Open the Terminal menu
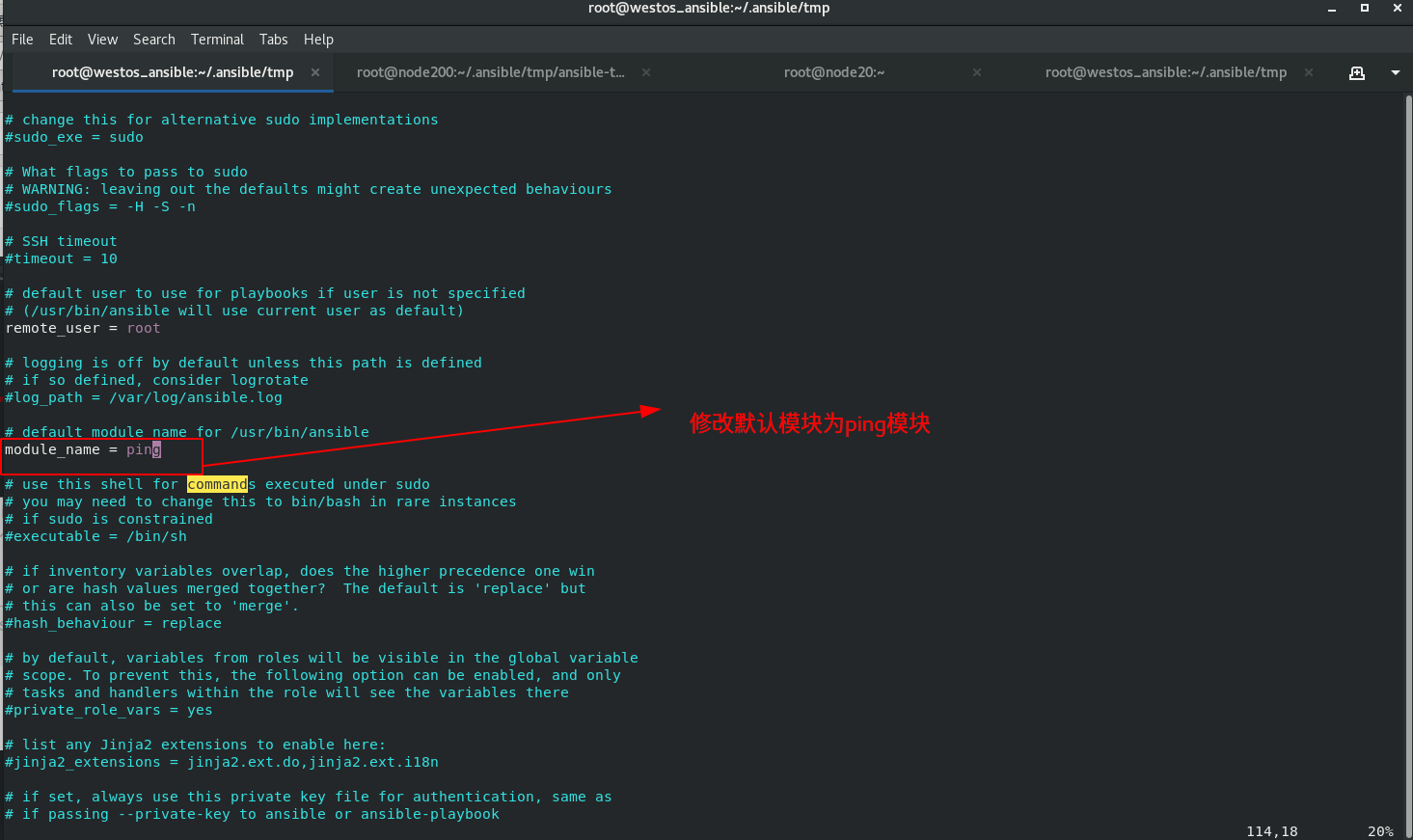 [x=217, y=40]
